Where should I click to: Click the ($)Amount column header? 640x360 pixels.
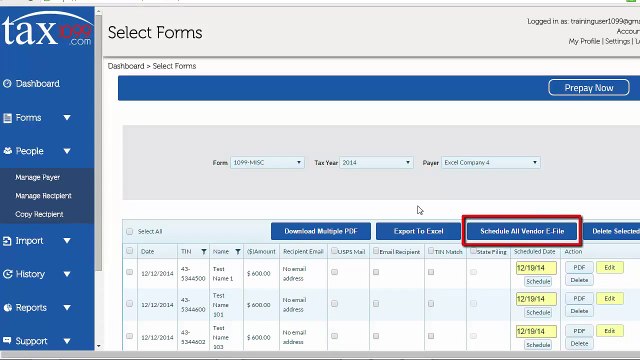pos(261,251)
